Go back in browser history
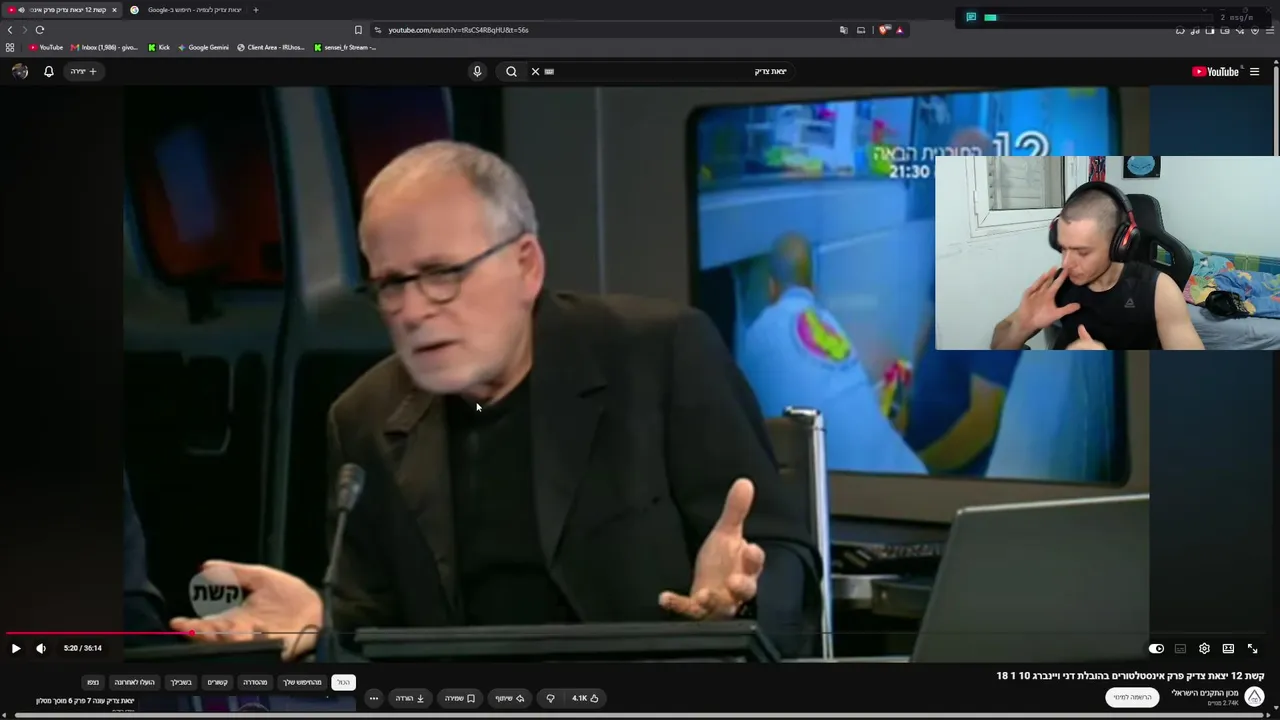 point(10,30)
